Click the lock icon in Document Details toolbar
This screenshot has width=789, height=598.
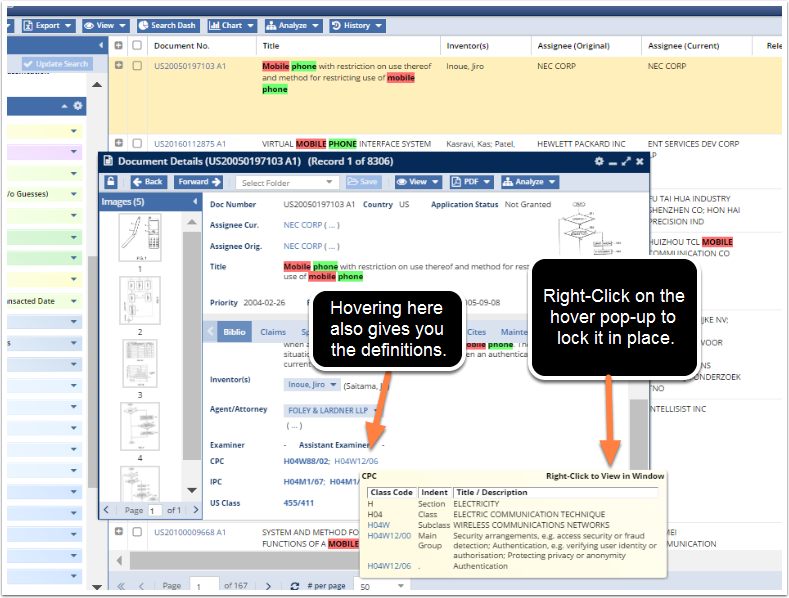[x=111, y=182]
